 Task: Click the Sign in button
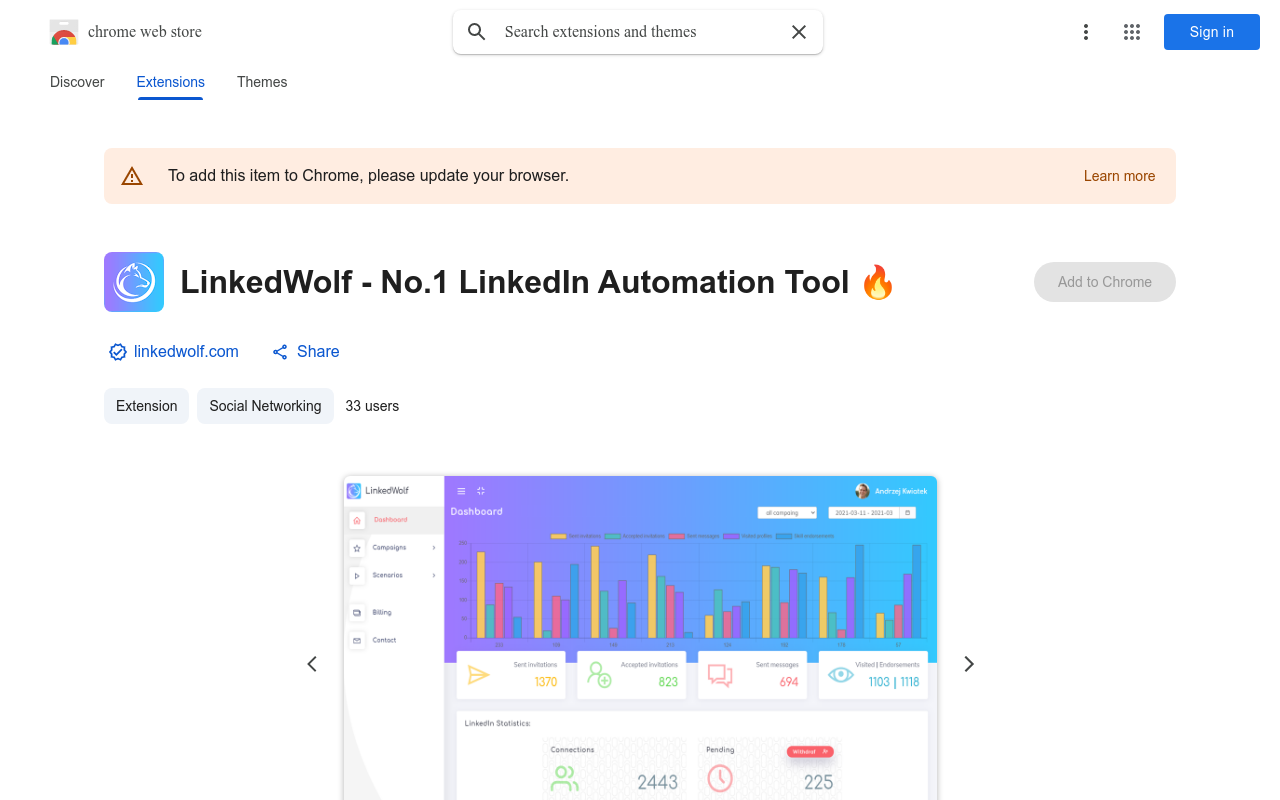[1212, 32]
